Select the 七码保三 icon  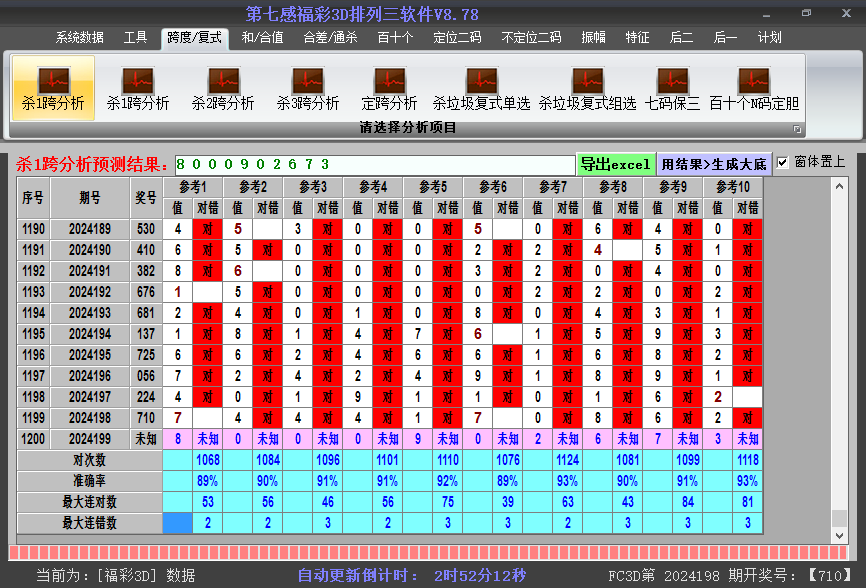[x=672, y=88]
